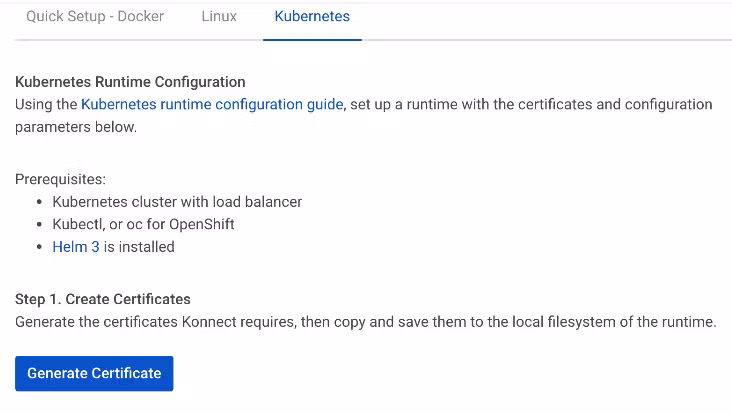Click the Prerequisites label
The image size is (732, 414).
click(60, 179)
